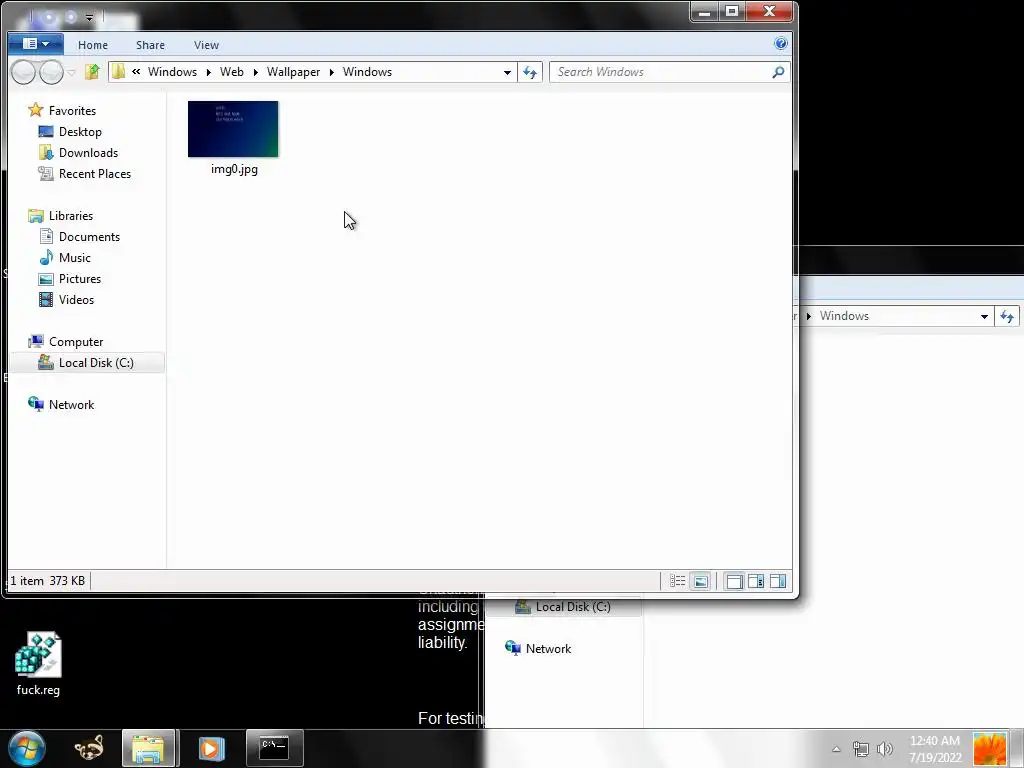Click the img0.jpg file name

click(x=234, y=169)
